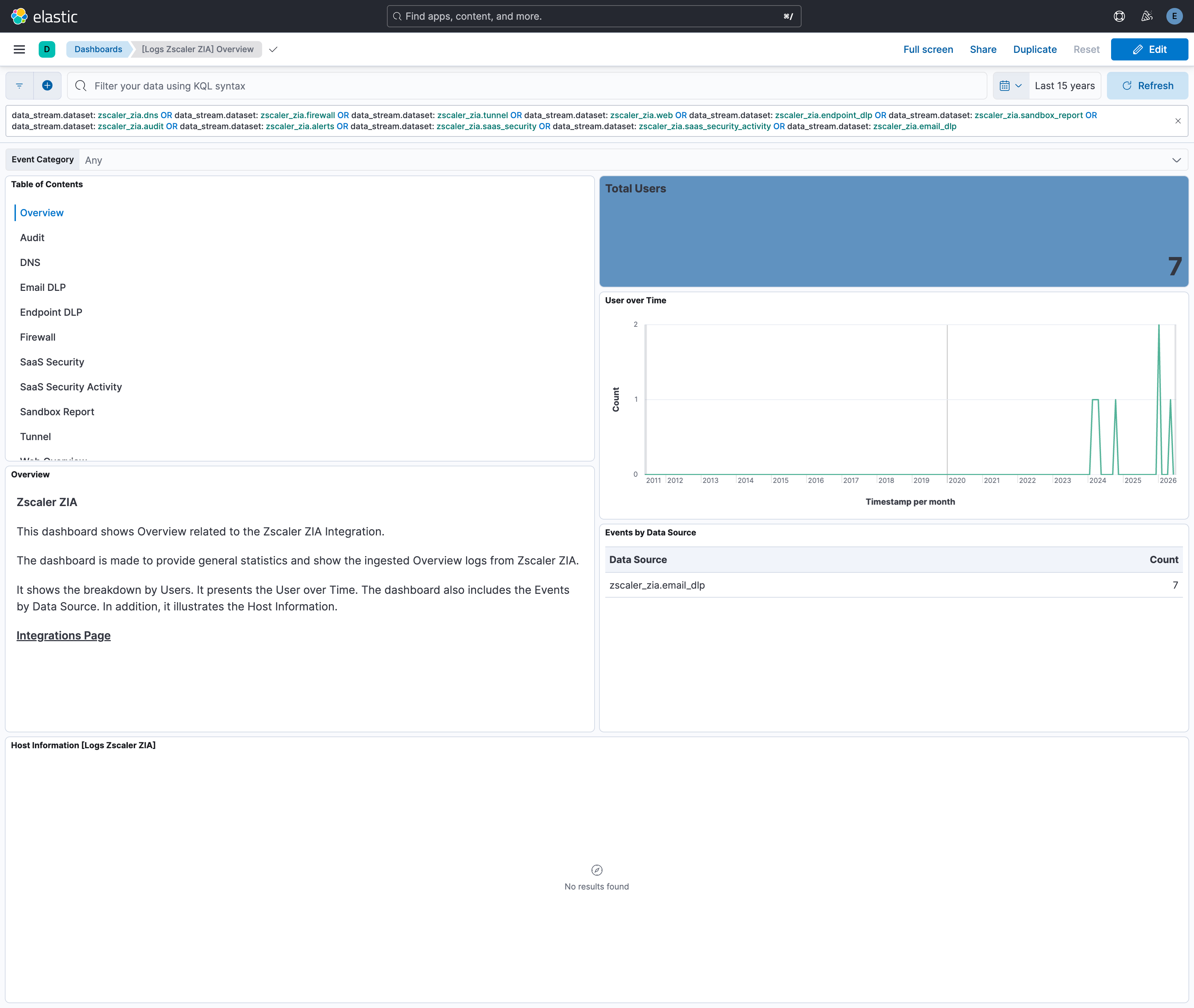Click the Refresh button
The width and height of the screenshot is (1194, 1008).
pyautogui.click(x=1147, y=86)
